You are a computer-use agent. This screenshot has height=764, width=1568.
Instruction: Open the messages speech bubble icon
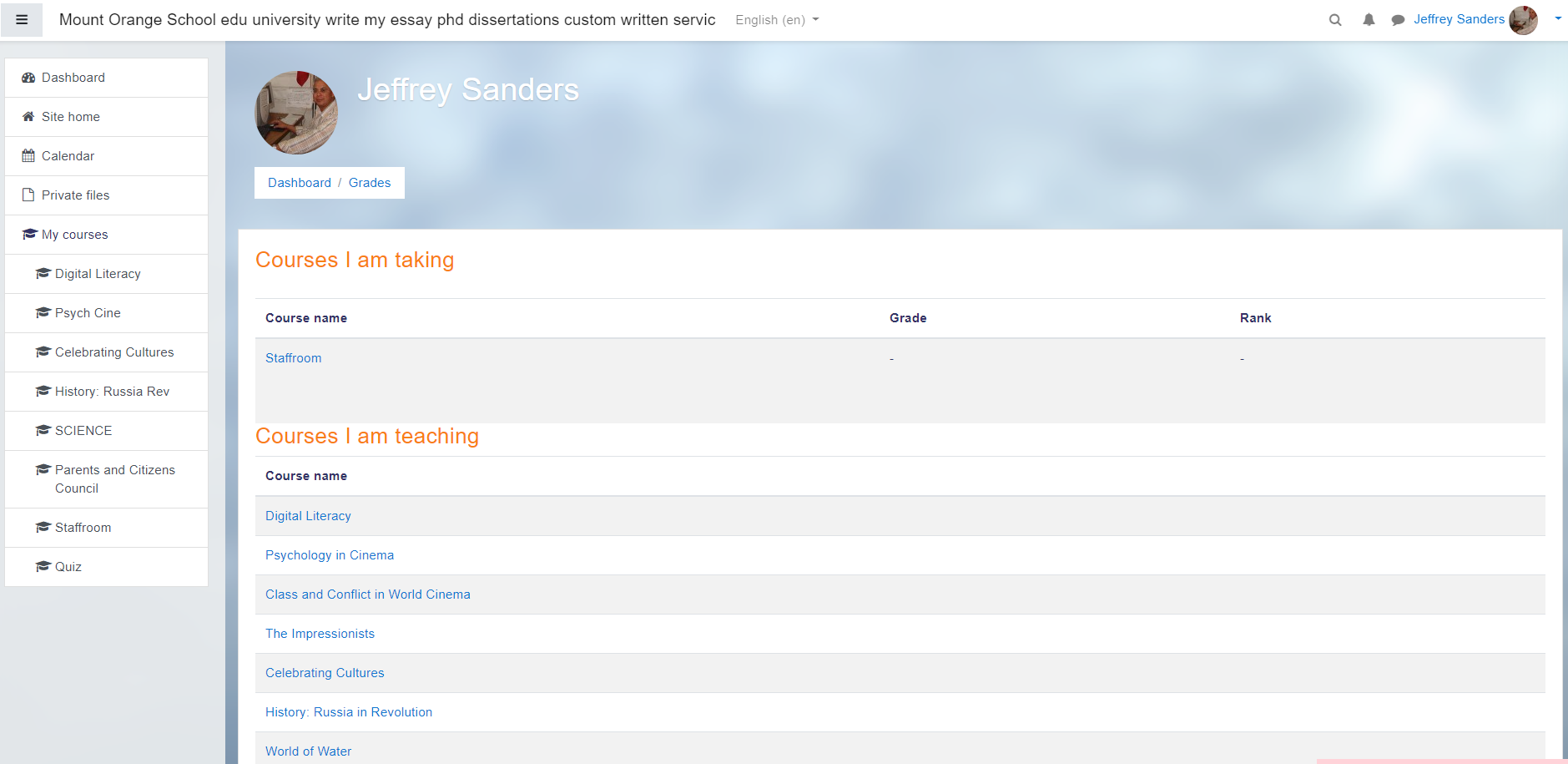point(1398,20)
